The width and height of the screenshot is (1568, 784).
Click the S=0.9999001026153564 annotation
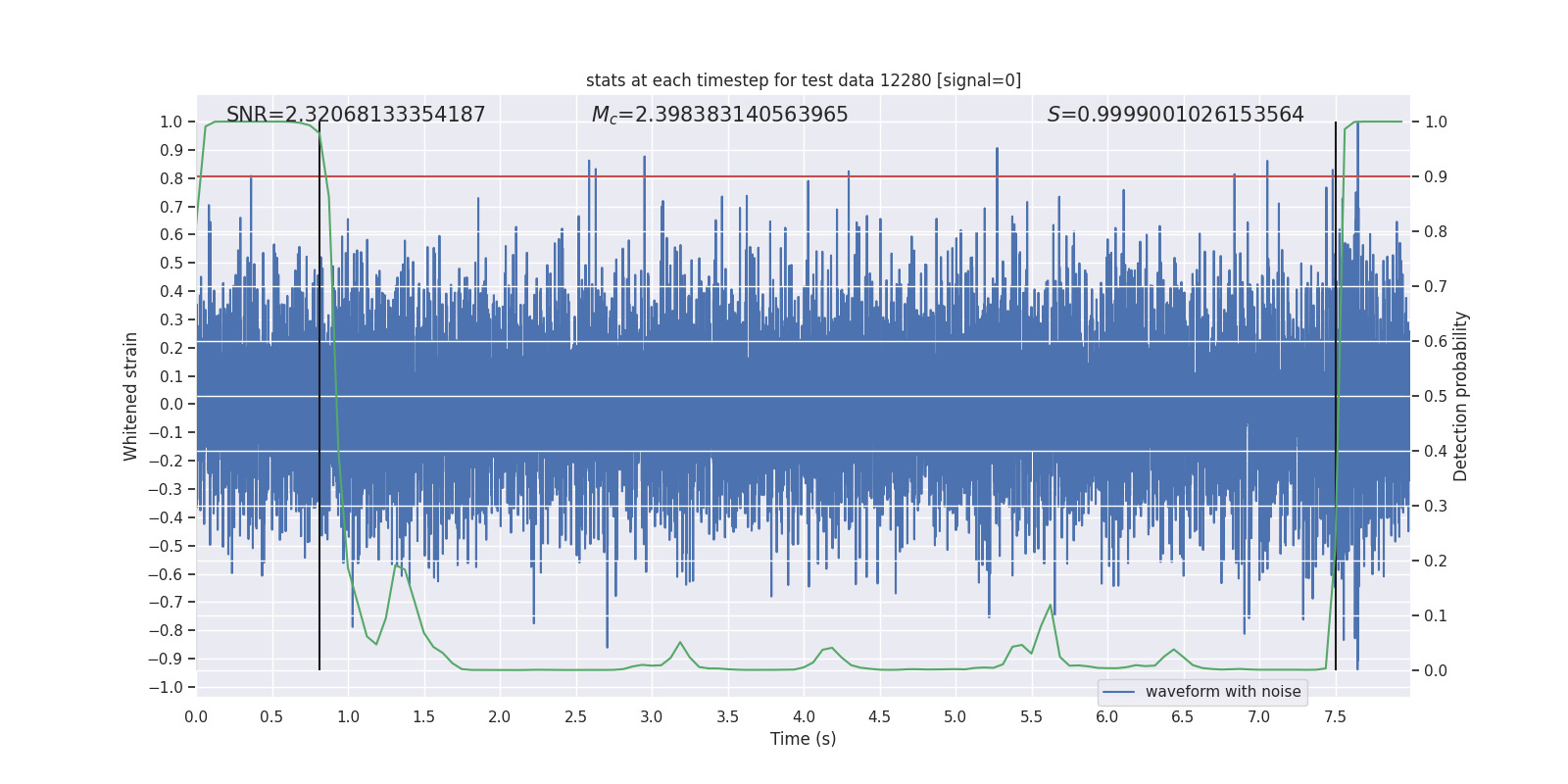[x=1176, y=115]
